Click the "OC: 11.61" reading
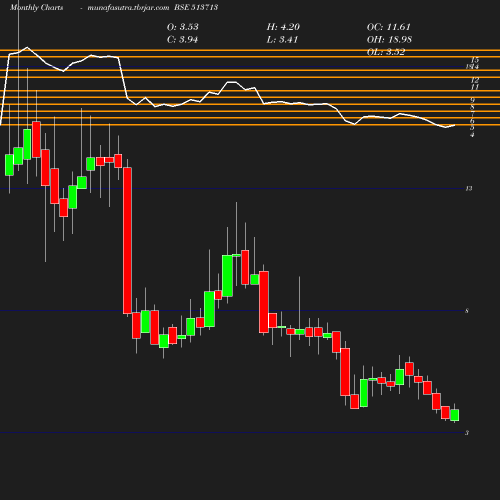 (389, 27)
